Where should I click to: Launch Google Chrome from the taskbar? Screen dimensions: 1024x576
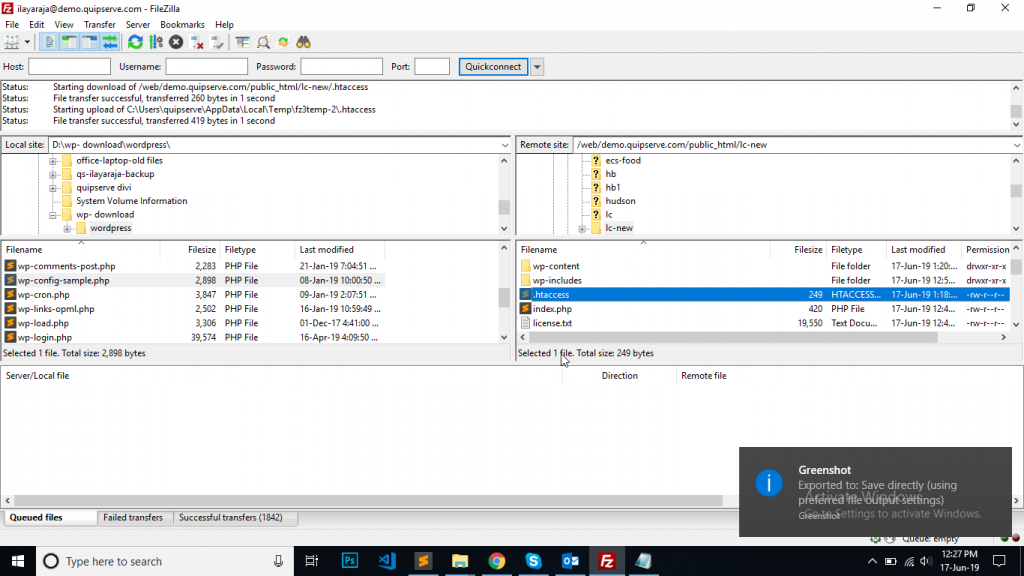tap(497, 561)
